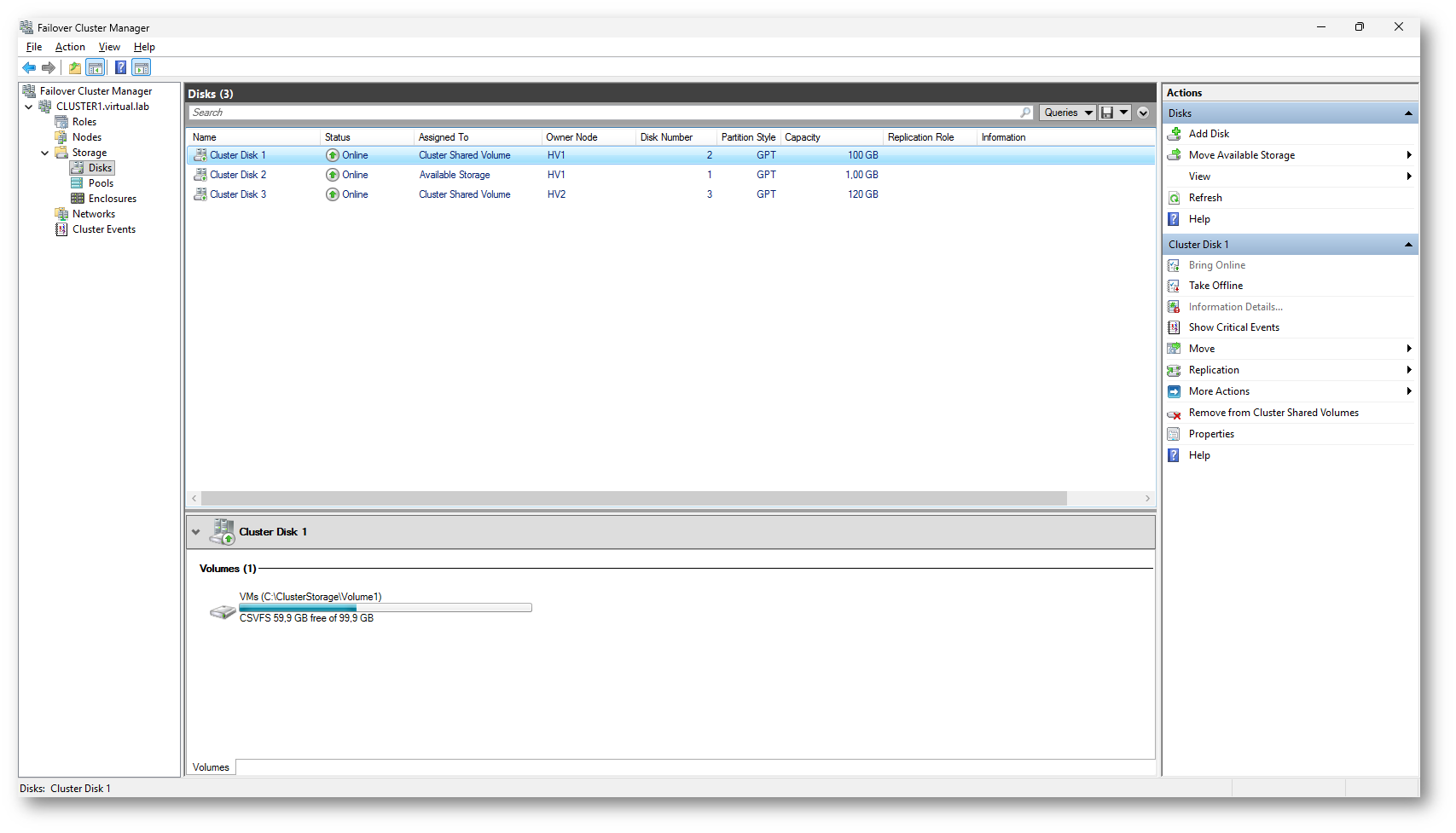Collapse the Cluster Disk 1 details pane
Viewport: 1456px width, 833px height.
point(196,532)
